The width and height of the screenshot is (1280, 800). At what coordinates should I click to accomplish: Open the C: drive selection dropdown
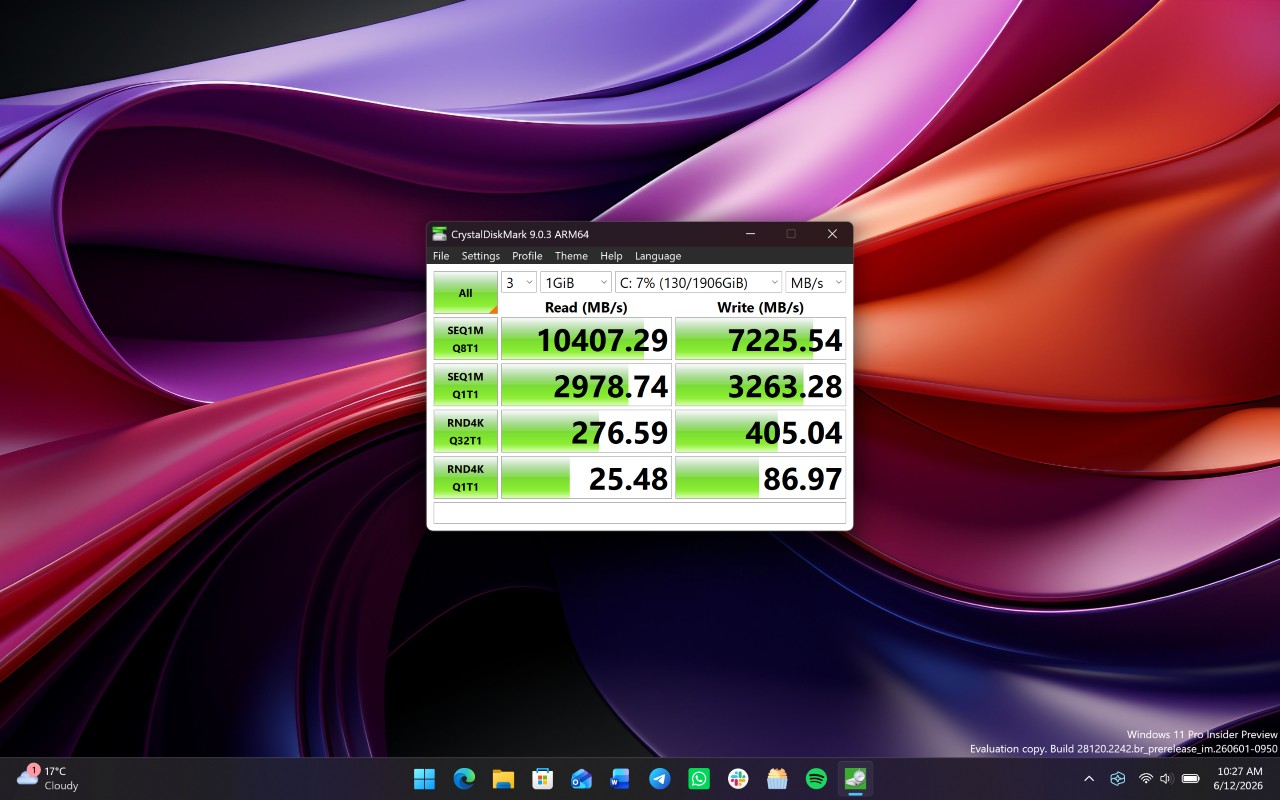(x=699, y=283)
